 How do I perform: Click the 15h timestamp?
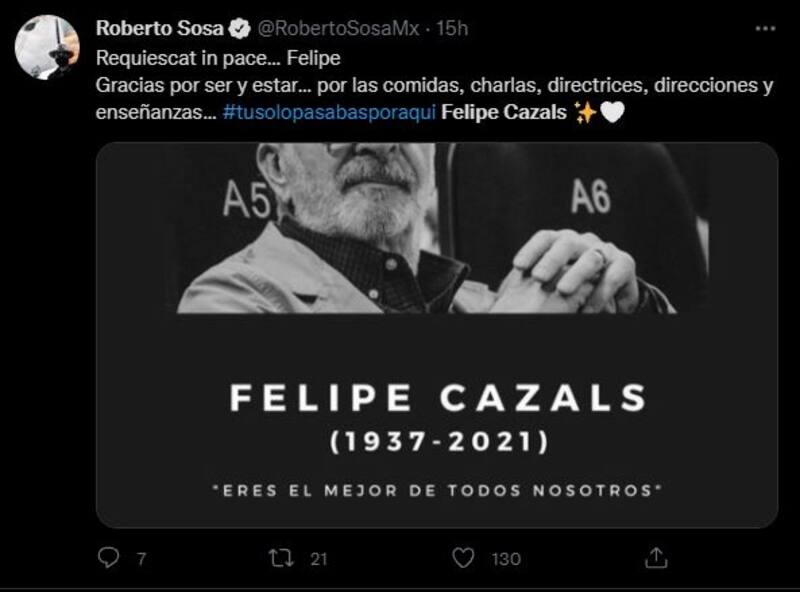[x=453, y=29]
